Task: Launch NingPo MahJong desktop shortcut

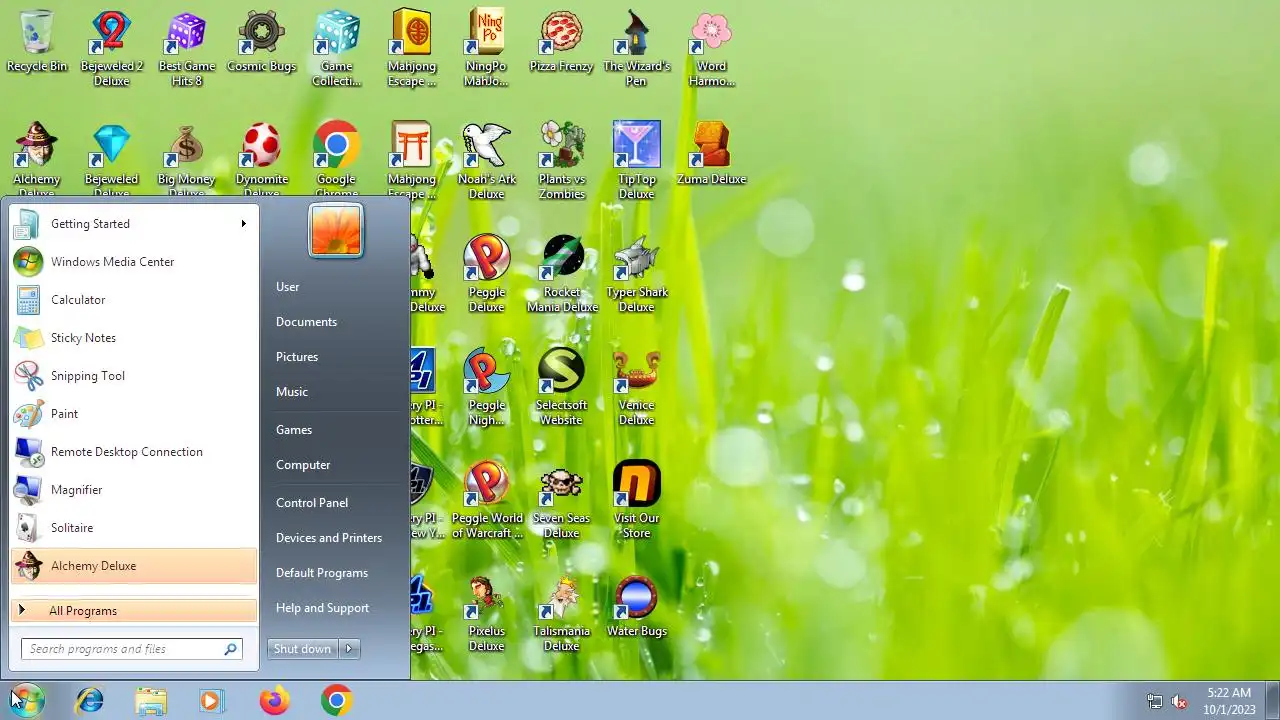Action: (487, 48)
